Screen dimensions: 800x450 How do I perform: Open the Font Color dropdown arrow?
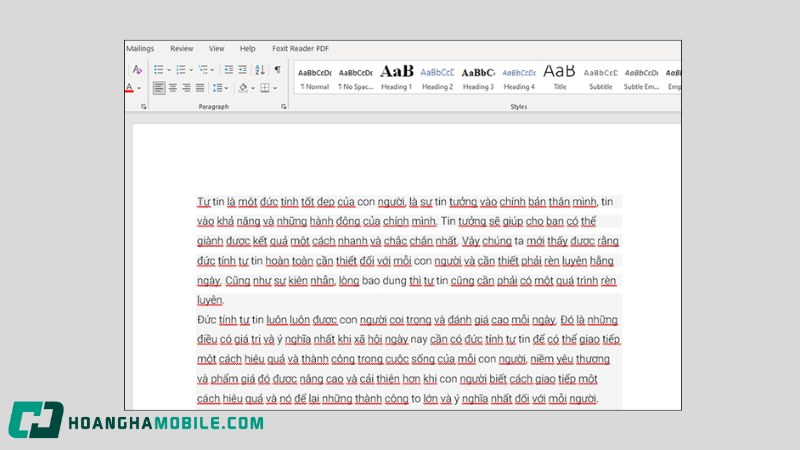pos(139,89)
